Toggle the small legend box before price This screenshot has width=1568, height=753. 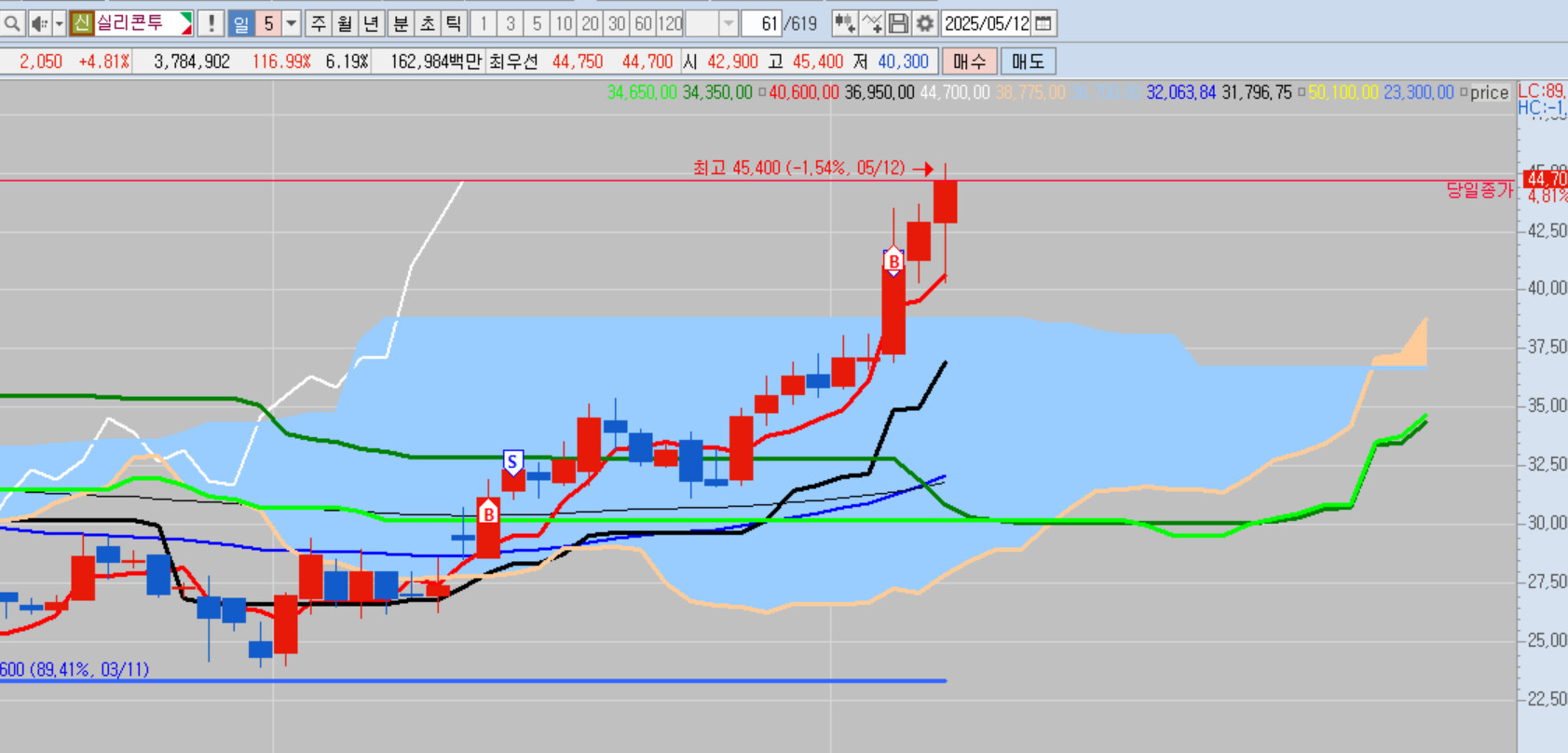1464,92
